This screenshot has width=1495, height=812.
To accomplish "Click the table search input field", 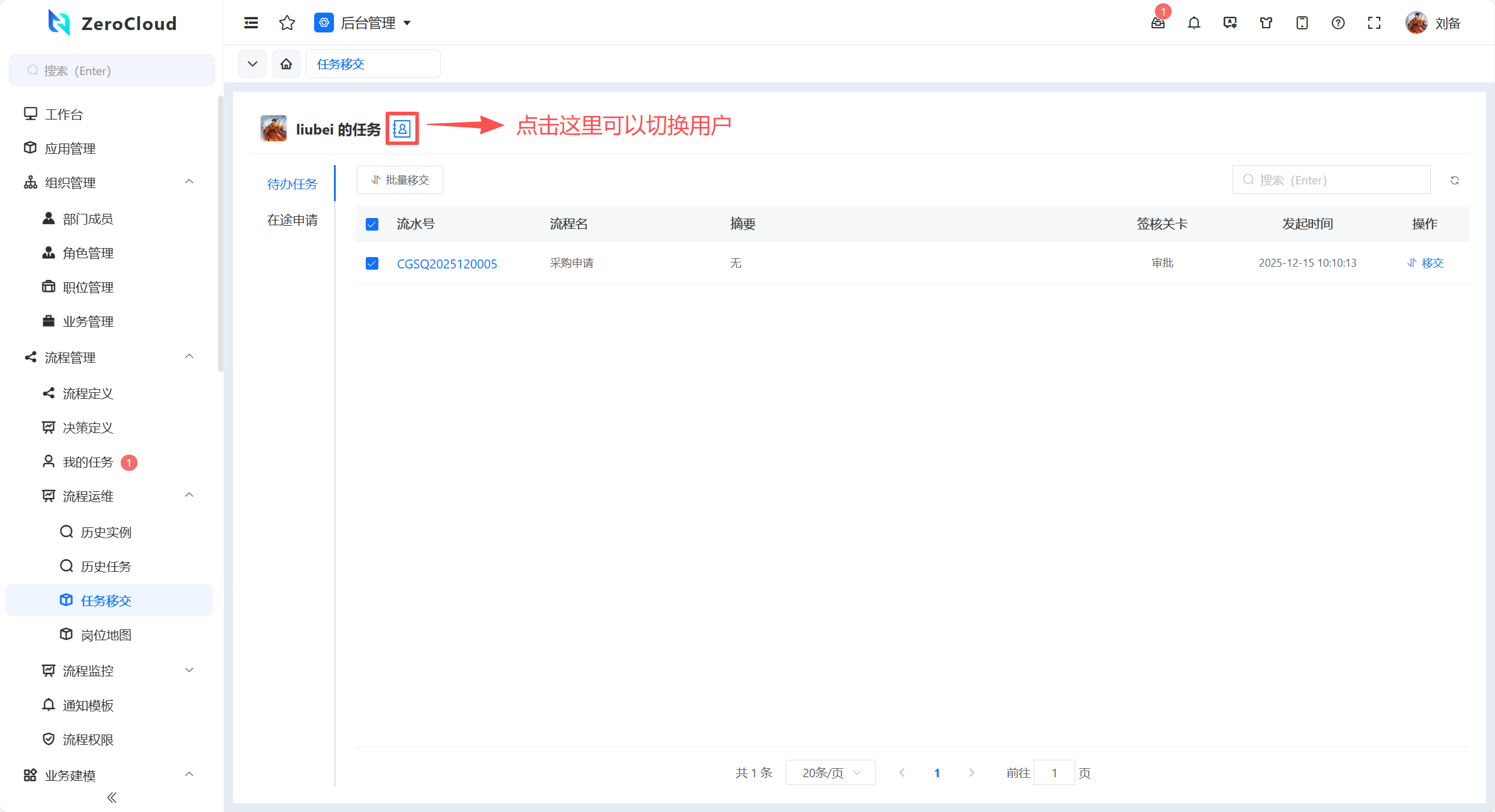I will pos(1338,180).
